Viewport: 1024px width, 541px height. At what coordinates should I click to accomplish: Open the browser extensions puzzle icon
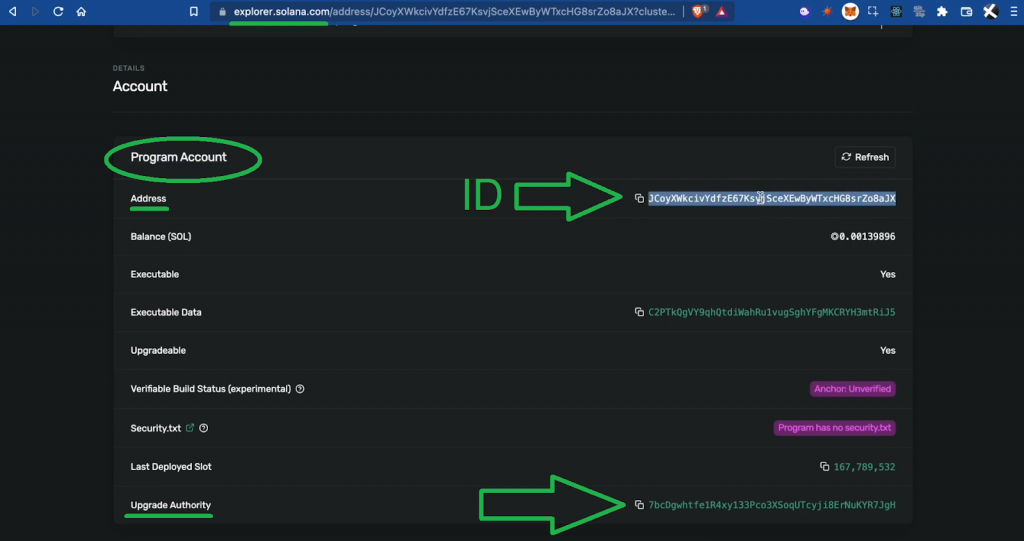point(942,11)
